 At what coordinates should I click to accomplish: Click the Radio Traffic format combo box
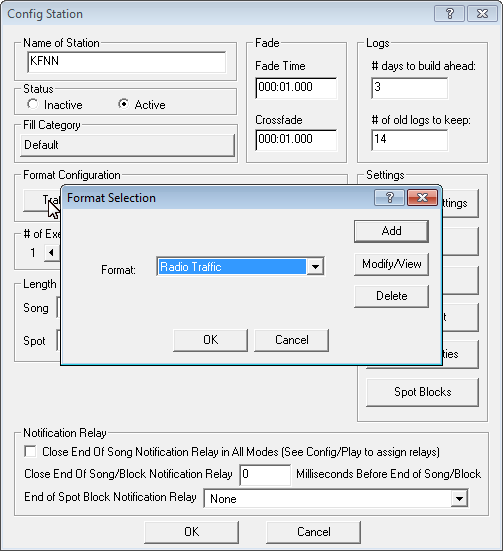tap(240, 267)
